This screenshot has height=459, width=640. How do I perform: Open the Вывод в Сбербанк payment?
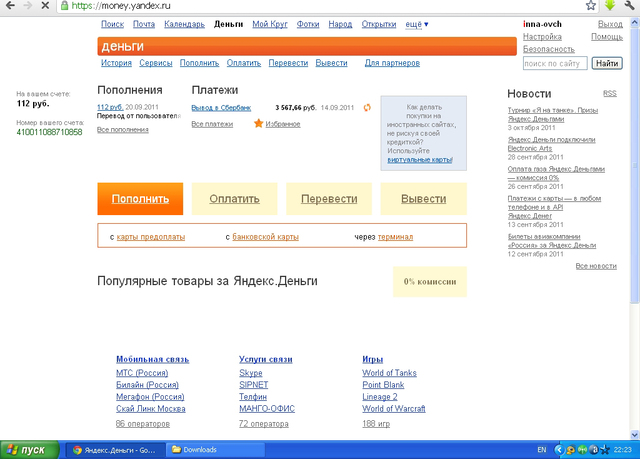(x=221, y=108)
